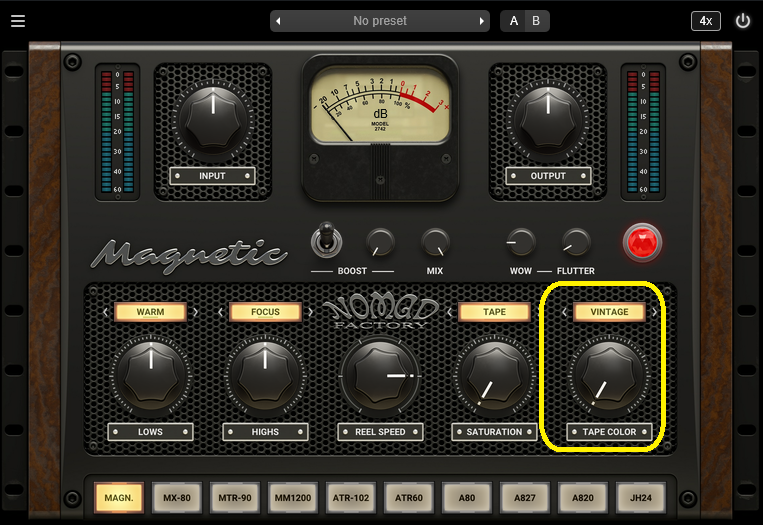763x525 pixels.
Task: Click the FLUTTER knob
Action: 576,242
